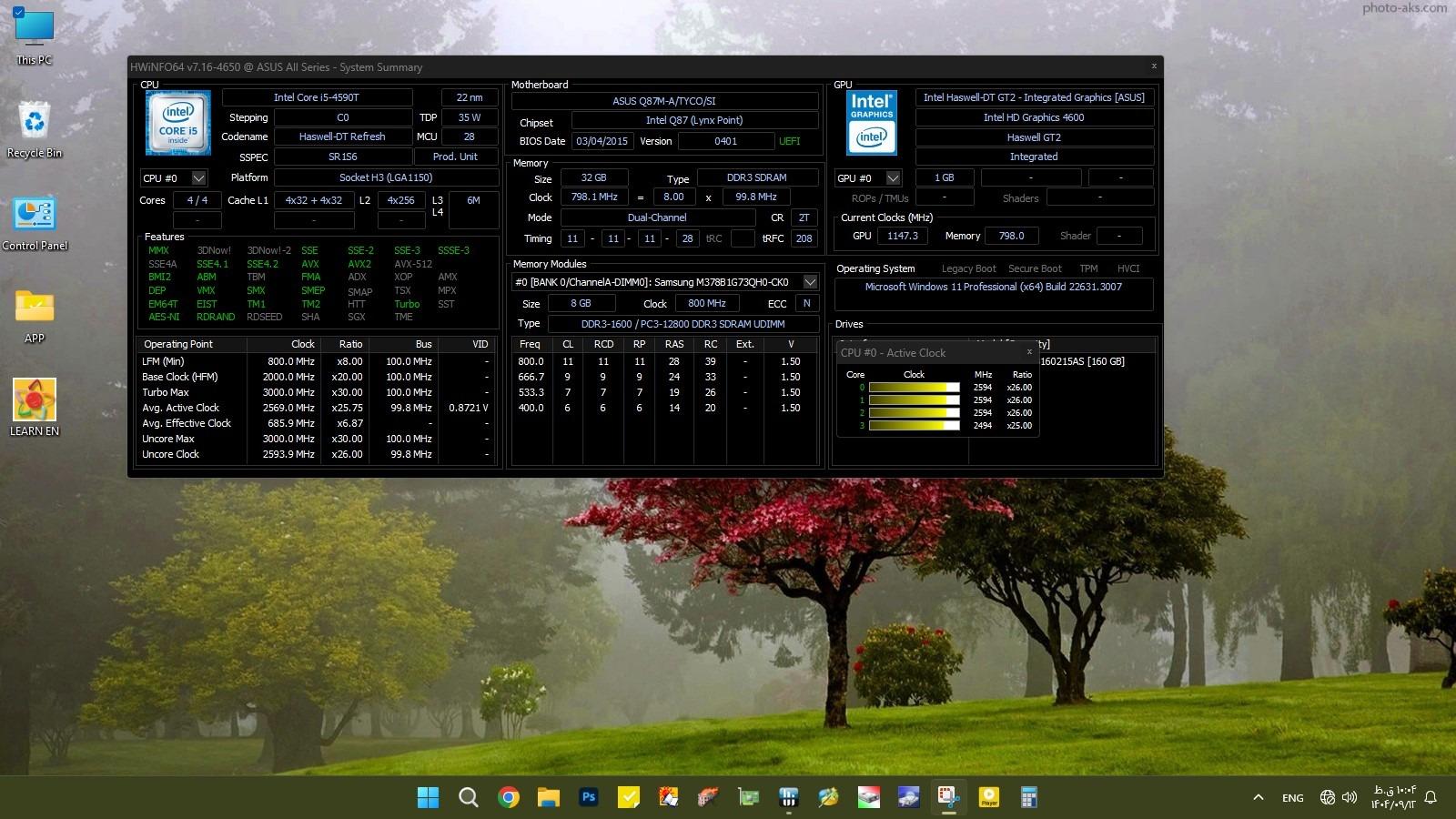Launch Photoshop from the taskbar
The height and width of the screenshot is (819, 1456).
click(x=589, y=797)
